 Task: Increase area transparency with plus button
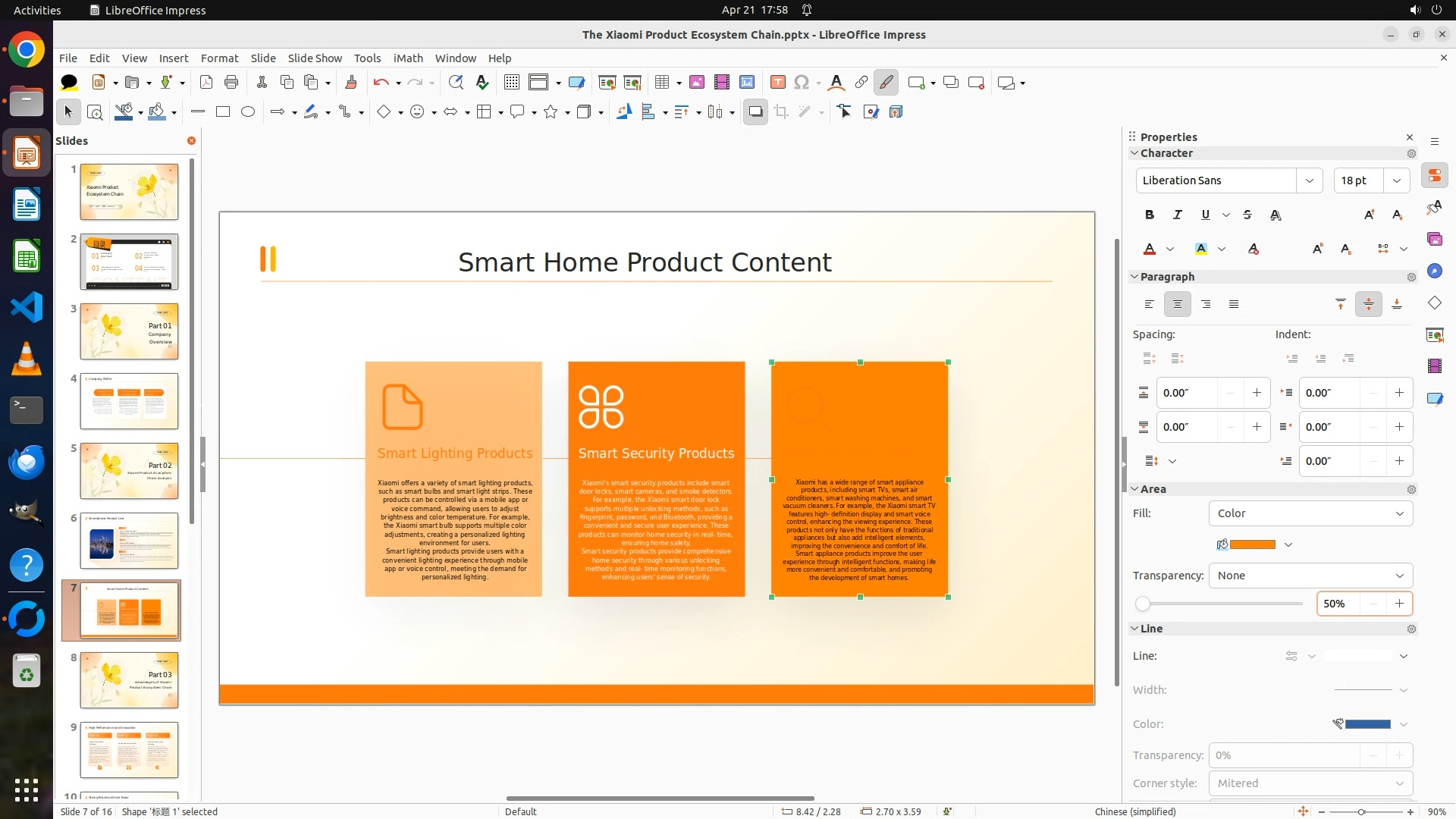(x=1399, y=604)
